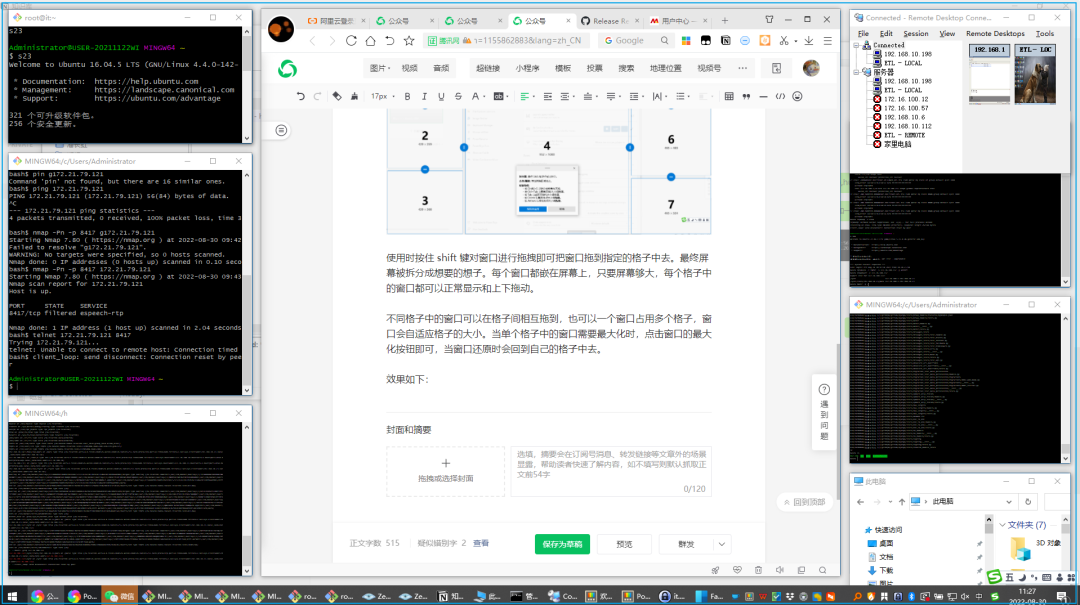
Task: Insert a horizontal divider using the dash icon
Action: (x=762, y=96)
